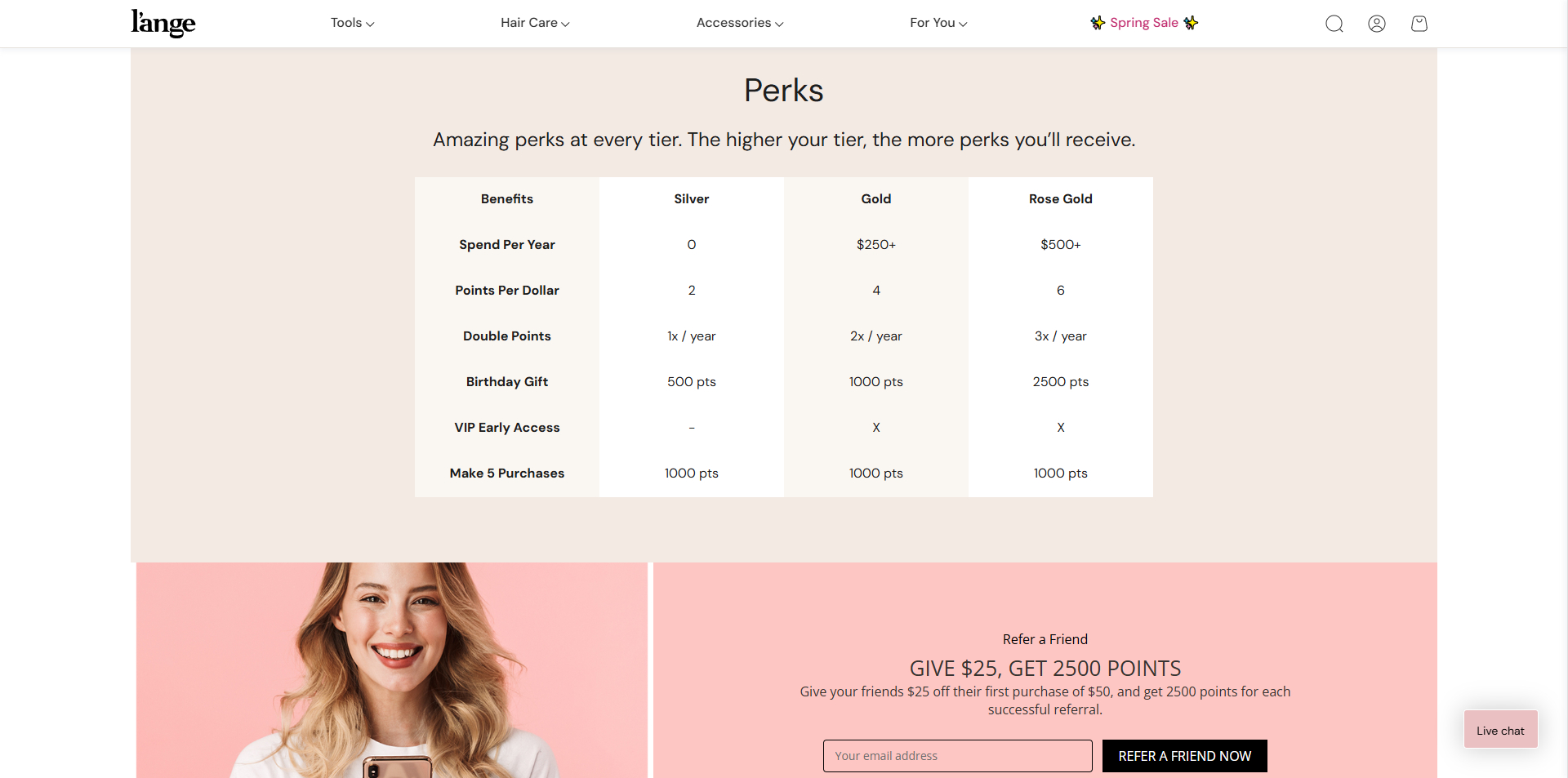The width and height of the screenshot is (1568, 778).
Task: Click the VIP Early Access row label
Action: click(x=507, y=428)
